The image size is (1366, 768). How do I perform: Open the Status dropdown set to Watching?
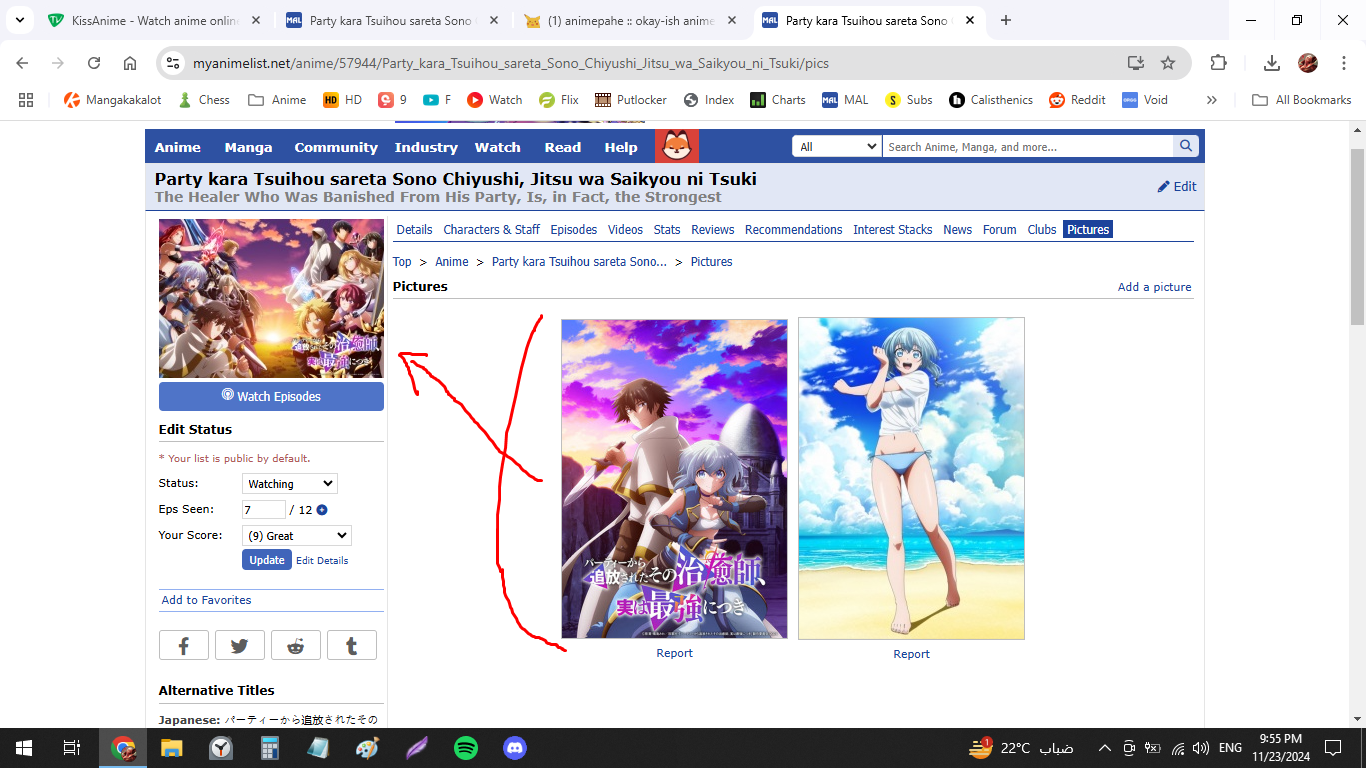pyautogui.click(x=290, y=484)
